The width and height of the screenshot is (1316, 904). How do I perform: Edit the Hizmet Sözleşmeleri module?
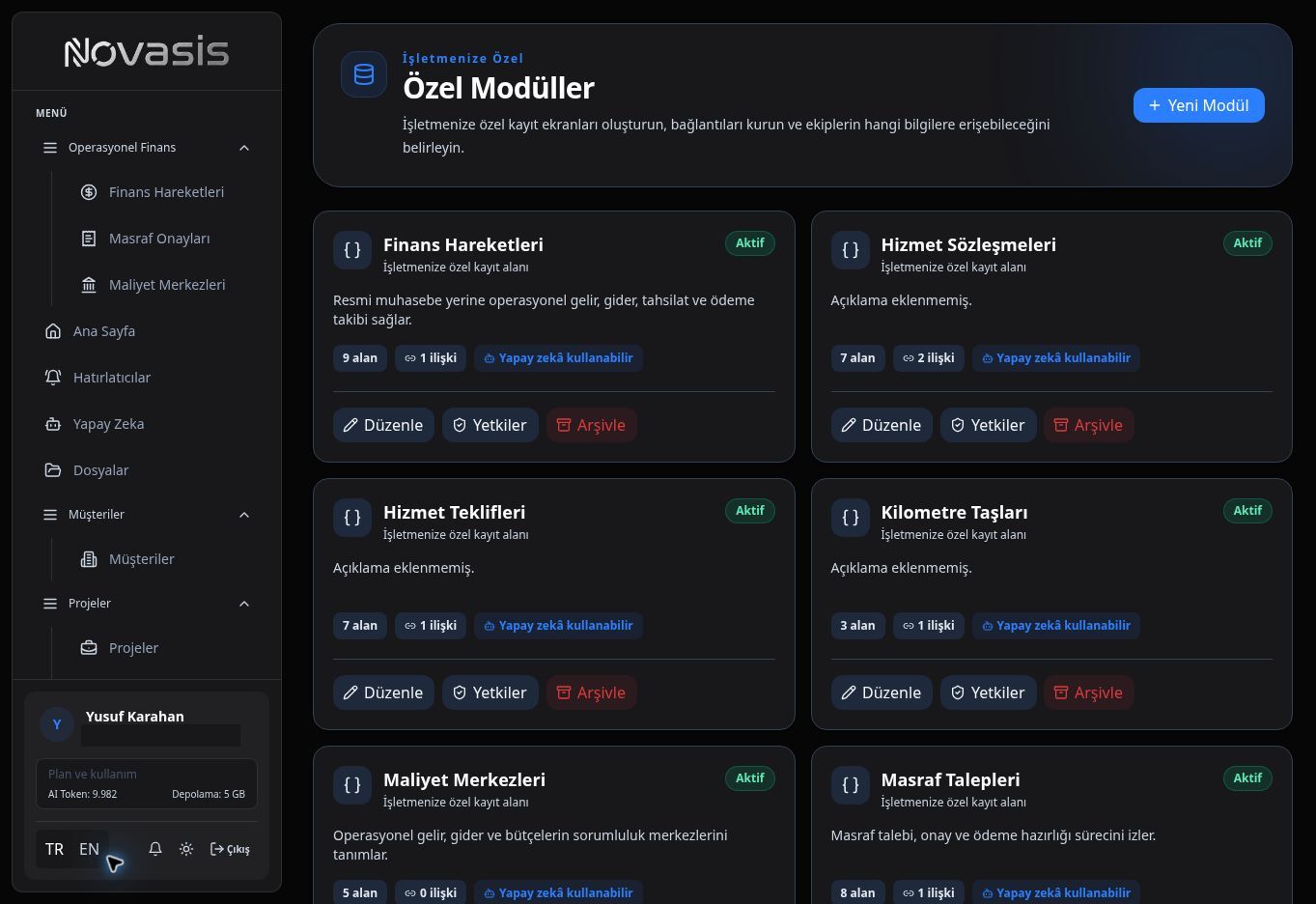coord(882,425)
